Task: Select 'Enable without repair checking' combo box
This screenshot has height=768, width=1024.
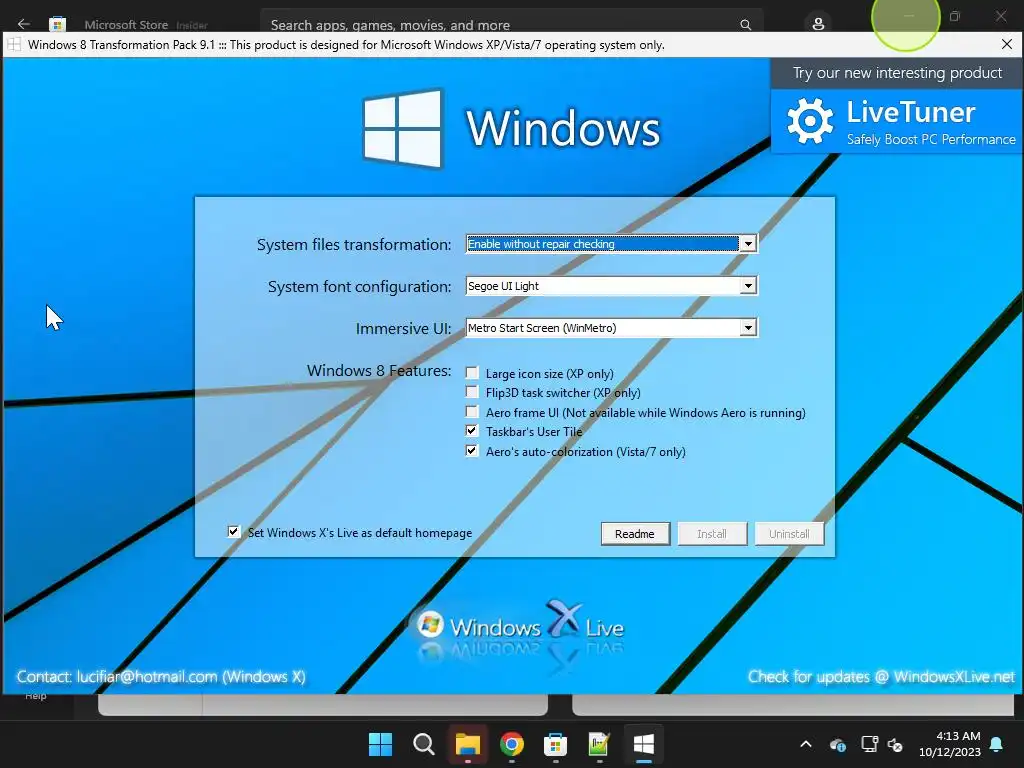Action: (x=611, y=244)
